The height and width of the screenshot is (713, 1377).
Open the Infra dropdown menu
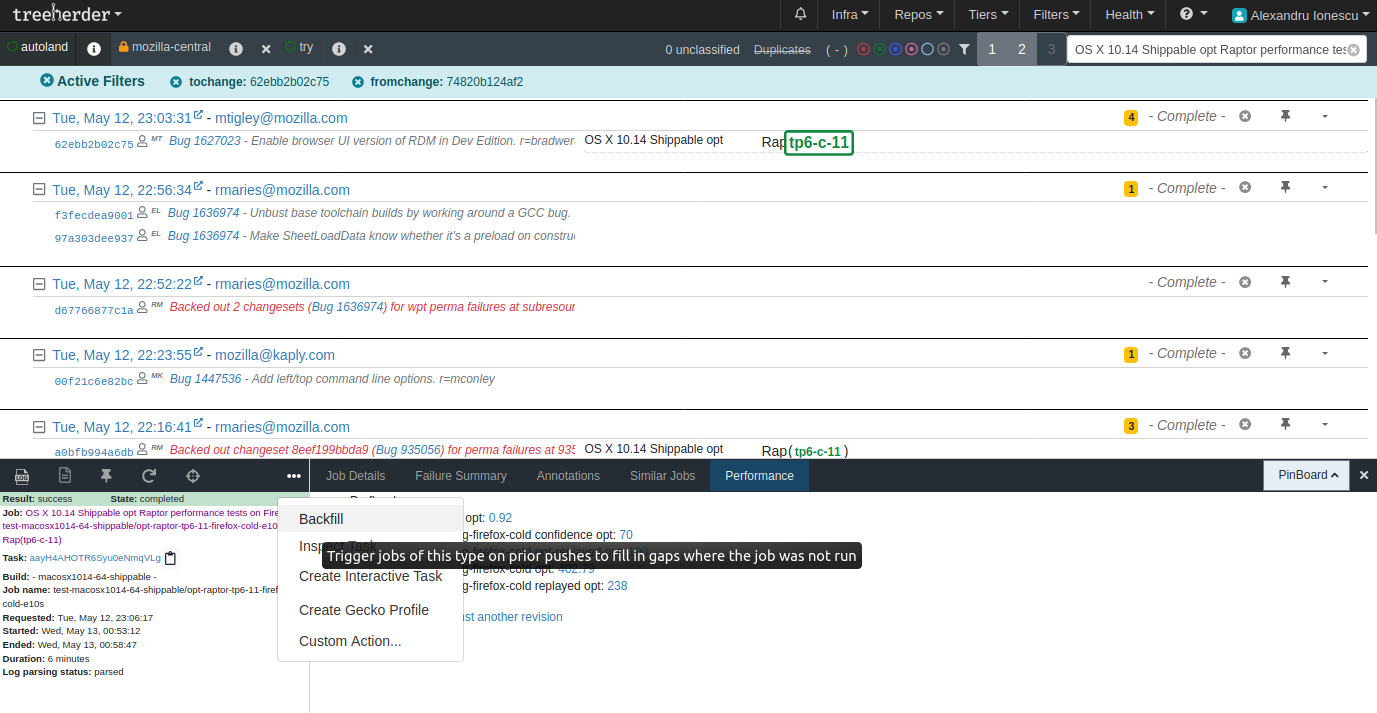tap(850, 15)
